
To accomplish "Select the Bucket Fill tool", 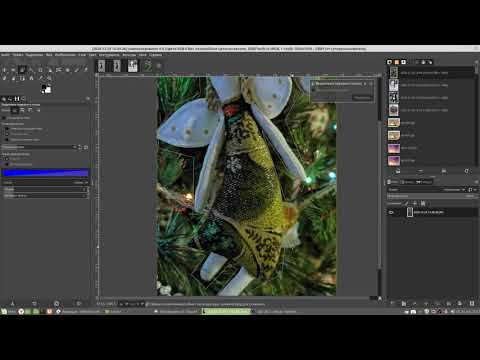I will point(68,70).
